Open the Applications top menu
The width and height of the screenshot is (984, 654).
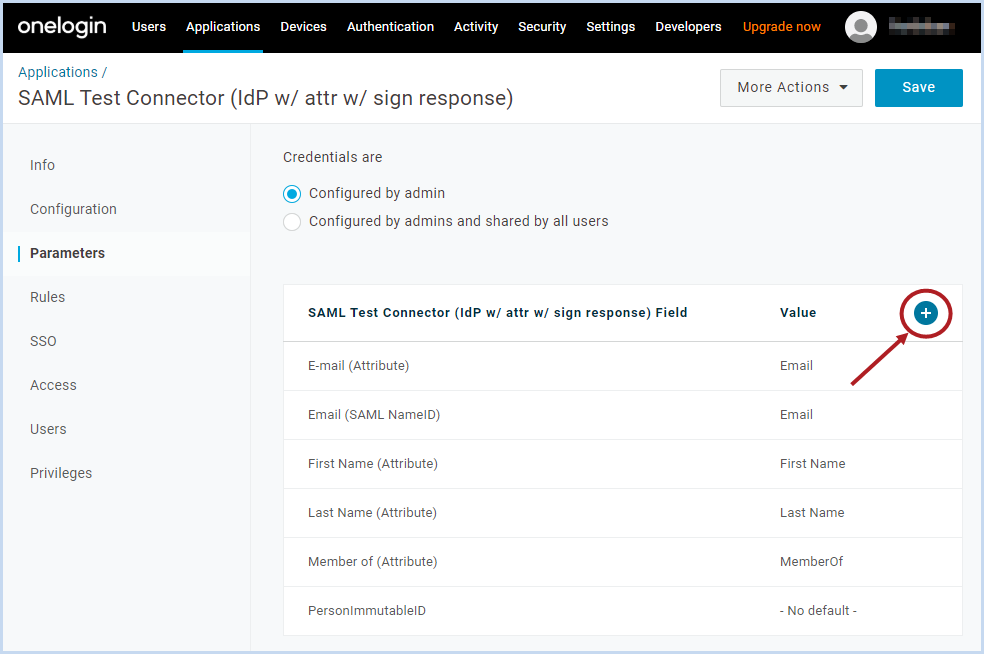click(x=223, y=27)
